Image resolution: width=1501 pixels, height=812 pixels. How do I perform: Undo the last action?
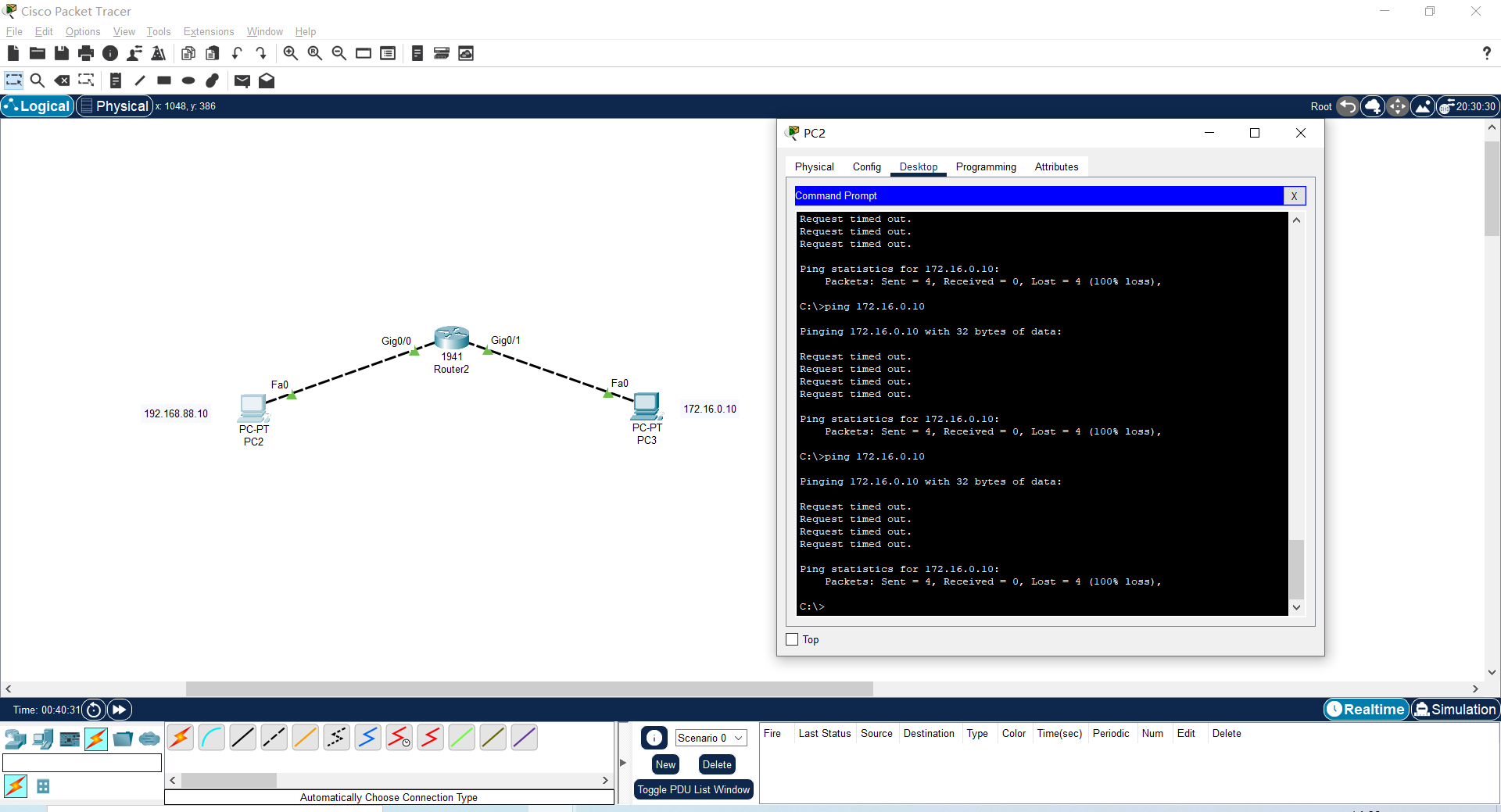[237, 53]
